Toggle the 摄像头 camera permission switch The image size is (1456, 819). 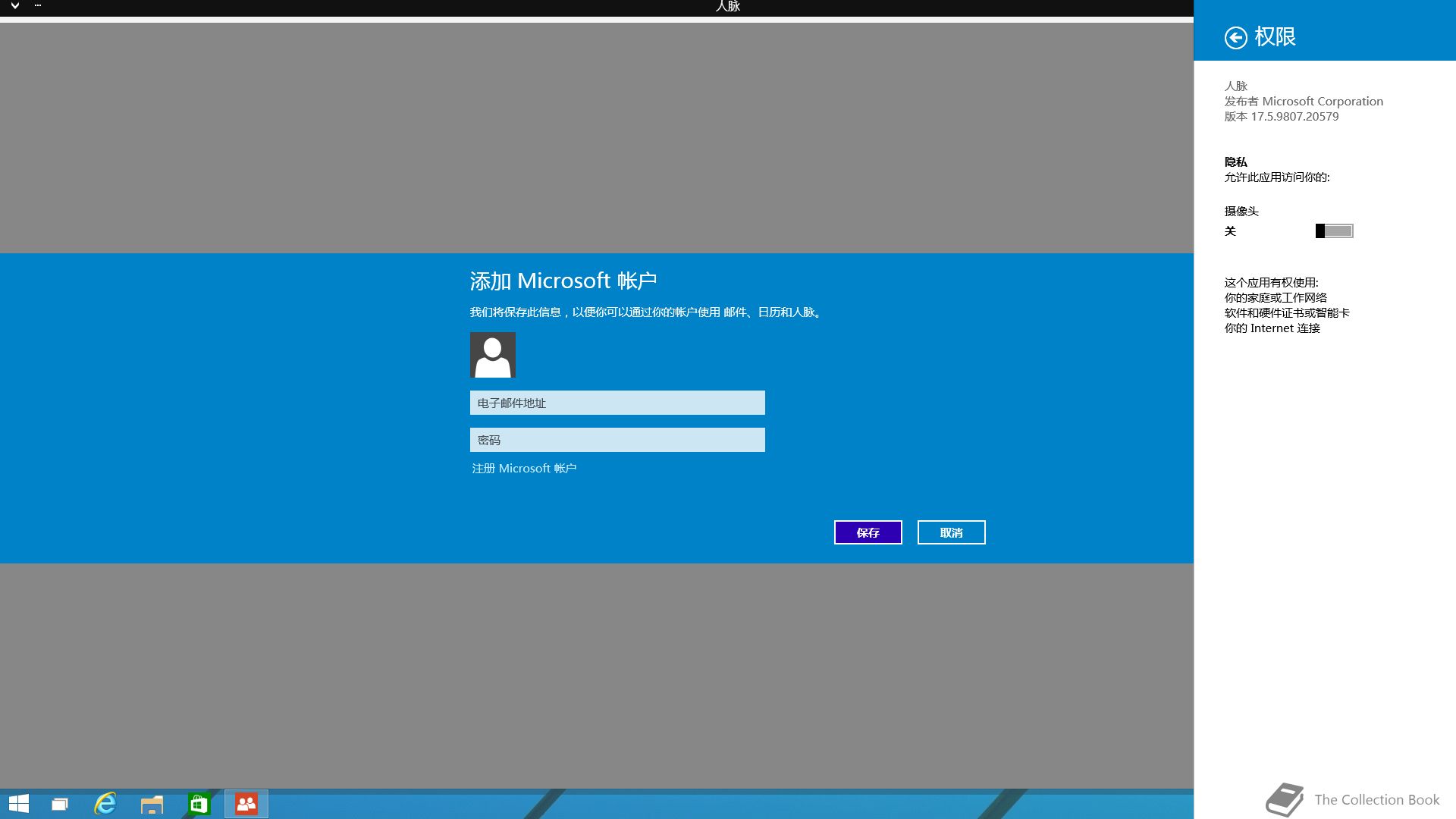(x=1334, y=231)
